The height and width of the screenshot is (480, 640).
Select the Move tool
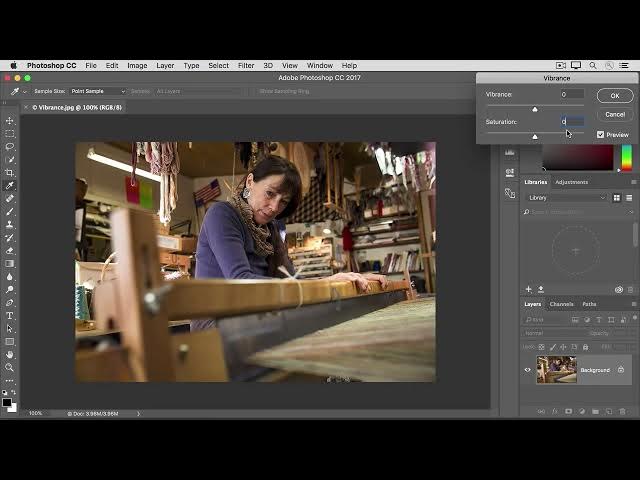pyautogui.click(x=10, y=121)
